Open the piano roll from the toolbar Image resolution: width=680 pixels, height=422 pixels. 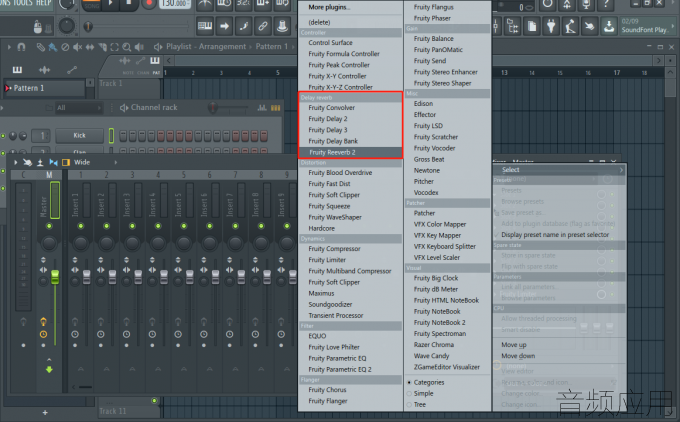point(205,26)
